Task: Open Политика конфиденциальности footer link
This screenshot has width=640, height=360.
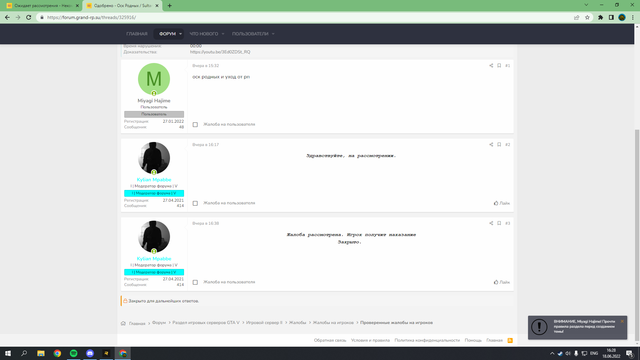Action: pyautogui.click(x=427, y=340)
